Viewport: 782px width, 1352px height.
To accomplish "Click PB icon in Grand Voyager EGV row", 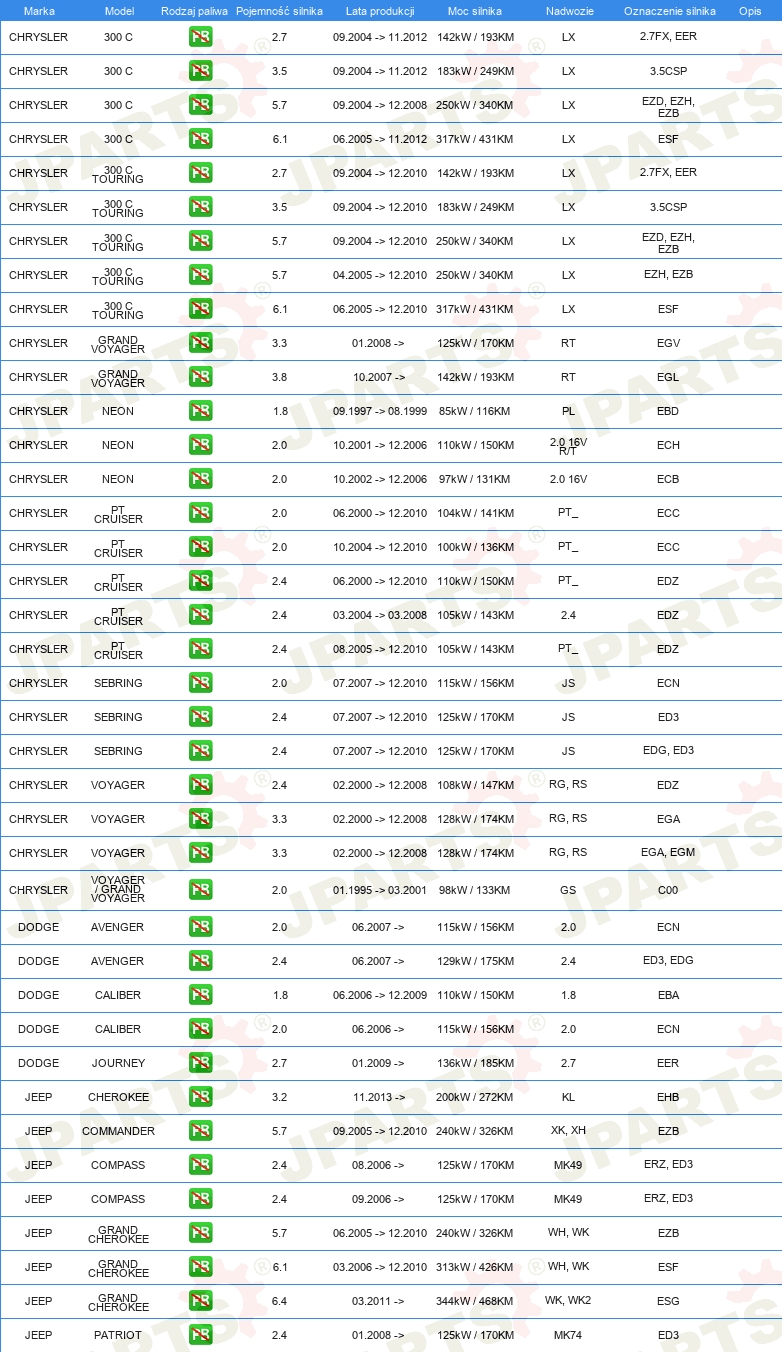I will 200,343.
